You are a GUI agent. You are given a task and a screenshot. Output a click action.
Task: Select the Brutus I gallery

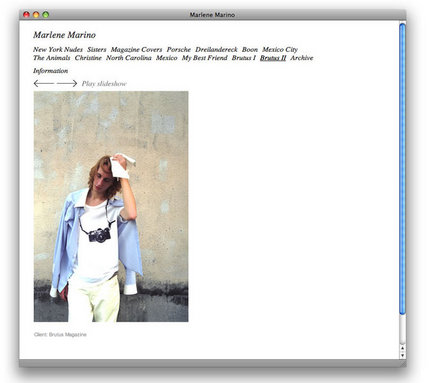[244, 58]
